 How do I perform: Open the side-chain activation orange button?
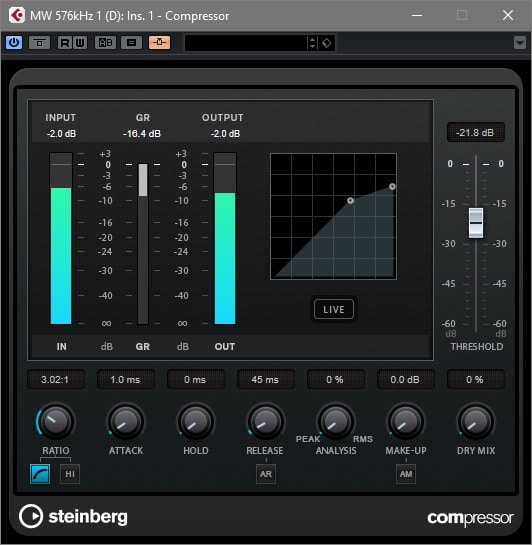tap(159, 42)
